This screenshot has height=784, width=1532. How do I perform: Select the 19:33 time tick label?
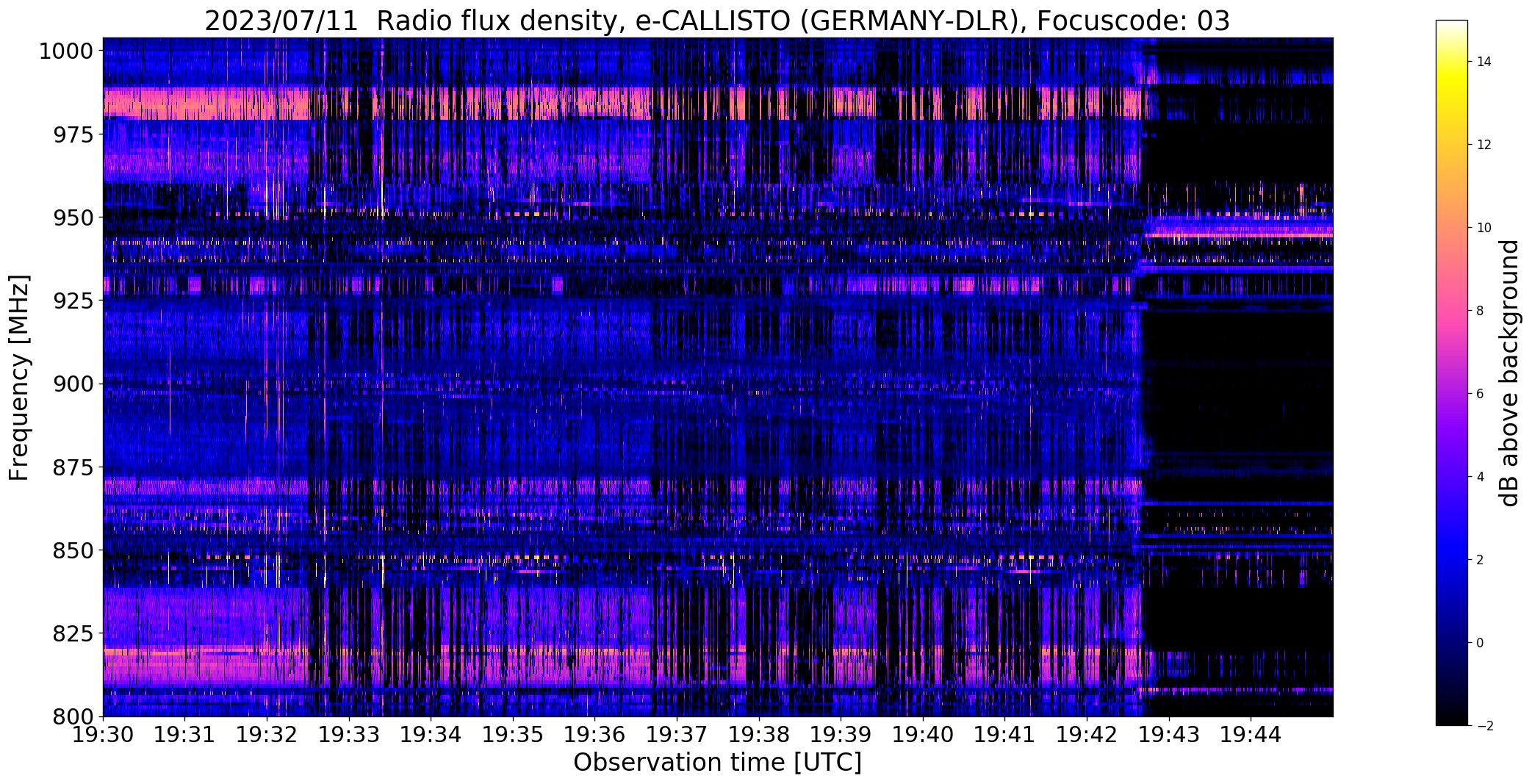349,733
